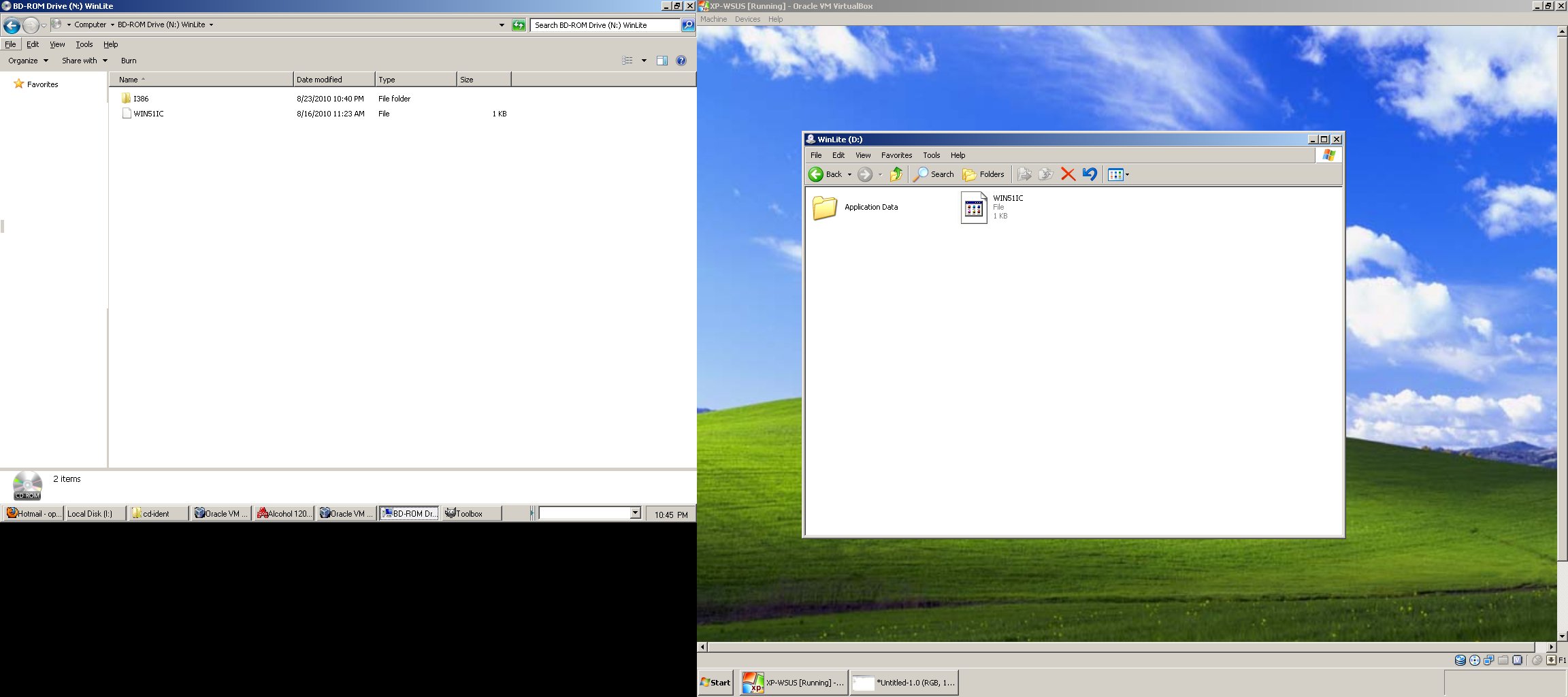
Task: Click VirtualBox optical disc status icon
Action: [x=1474, y=660]
